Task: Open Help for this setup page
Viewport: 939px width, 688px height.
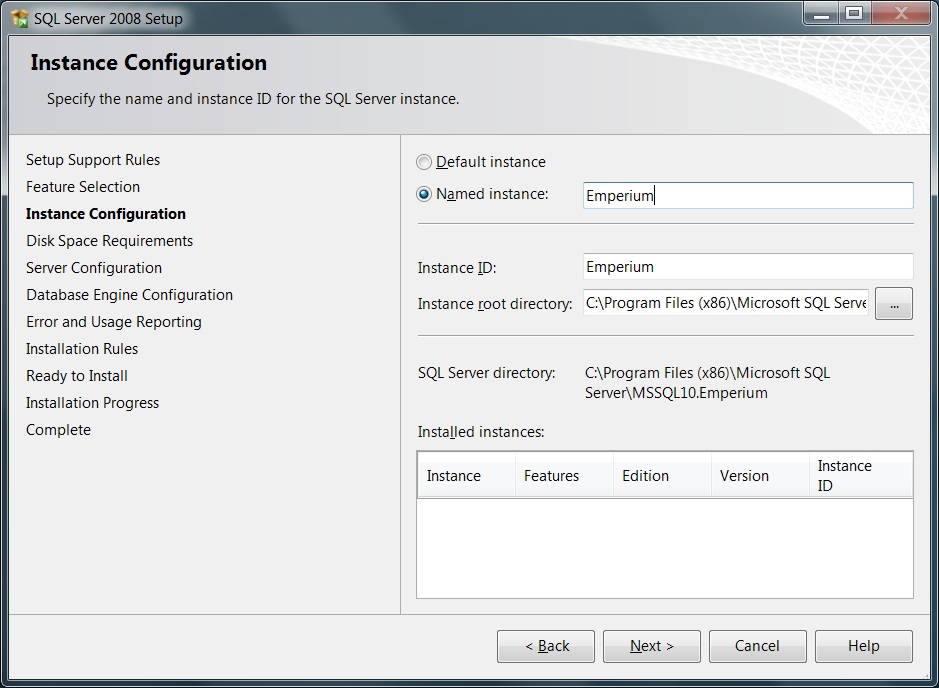Action: pos(863,646)
